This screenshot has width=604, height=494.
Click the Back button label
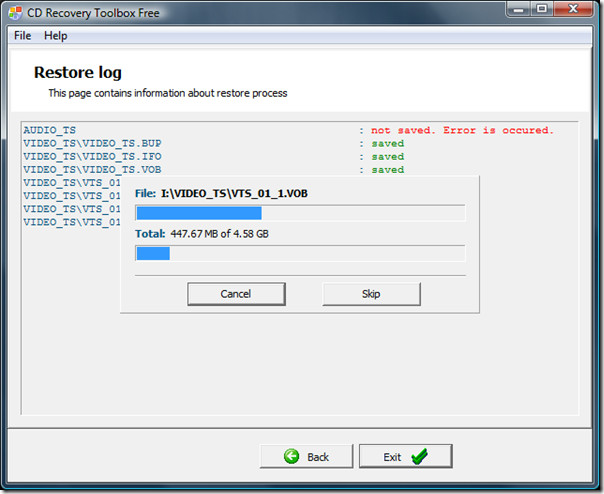(318, 457)
